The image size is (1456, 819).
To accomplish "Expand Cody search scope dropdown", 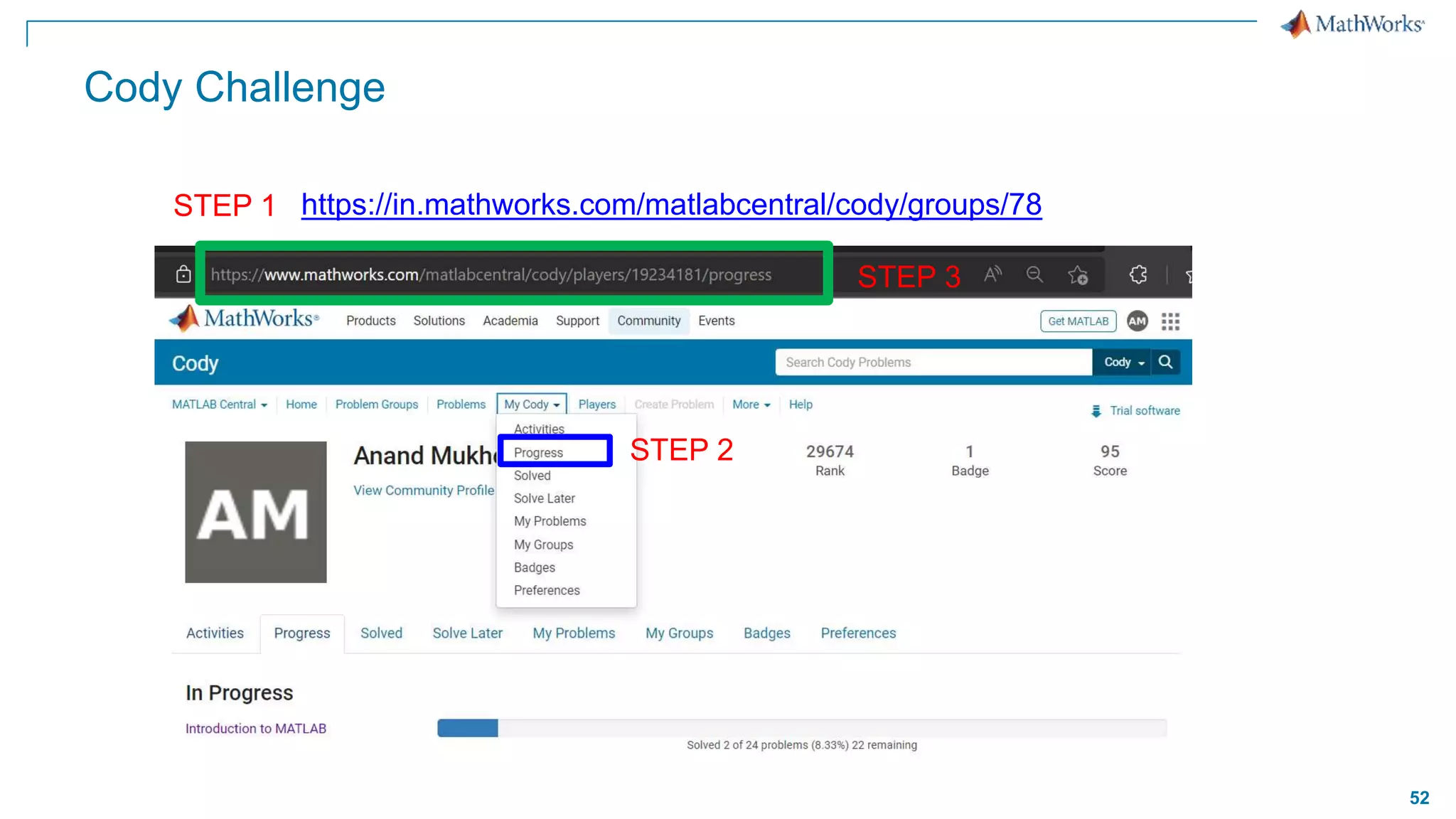I will 1123,362.
